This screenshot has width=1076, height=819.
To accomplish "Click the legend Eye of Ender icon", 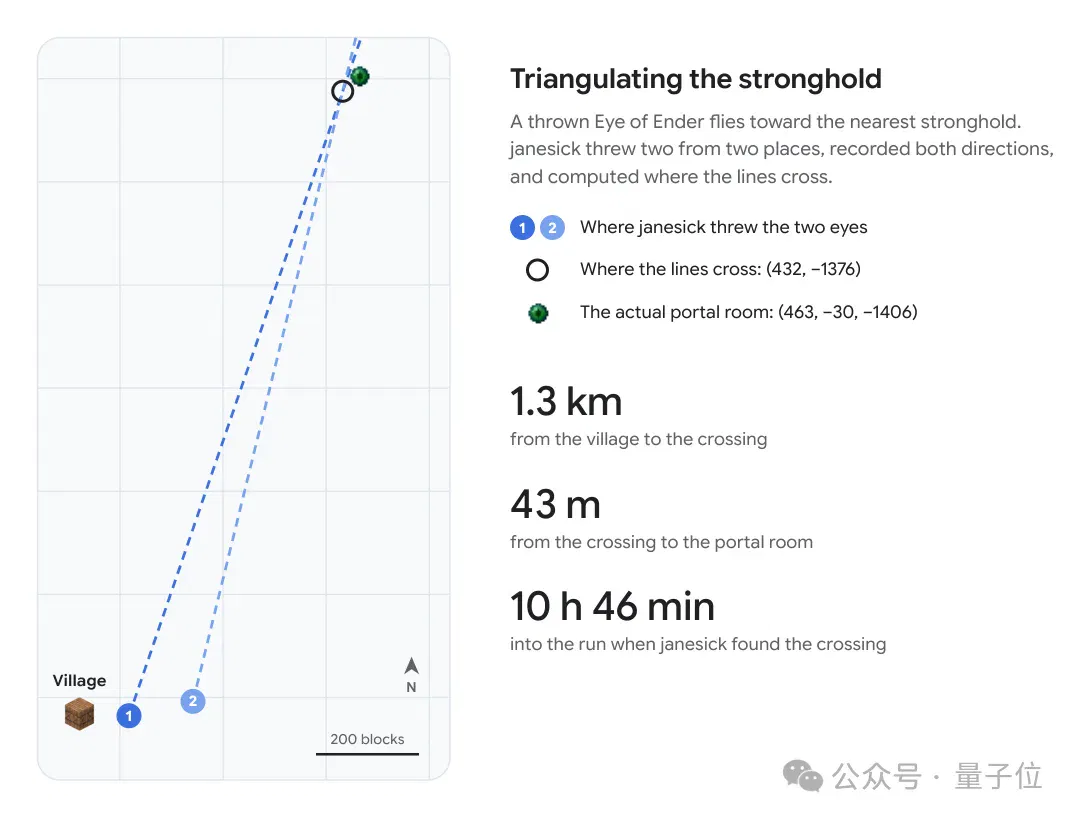I will pos(538,314).
